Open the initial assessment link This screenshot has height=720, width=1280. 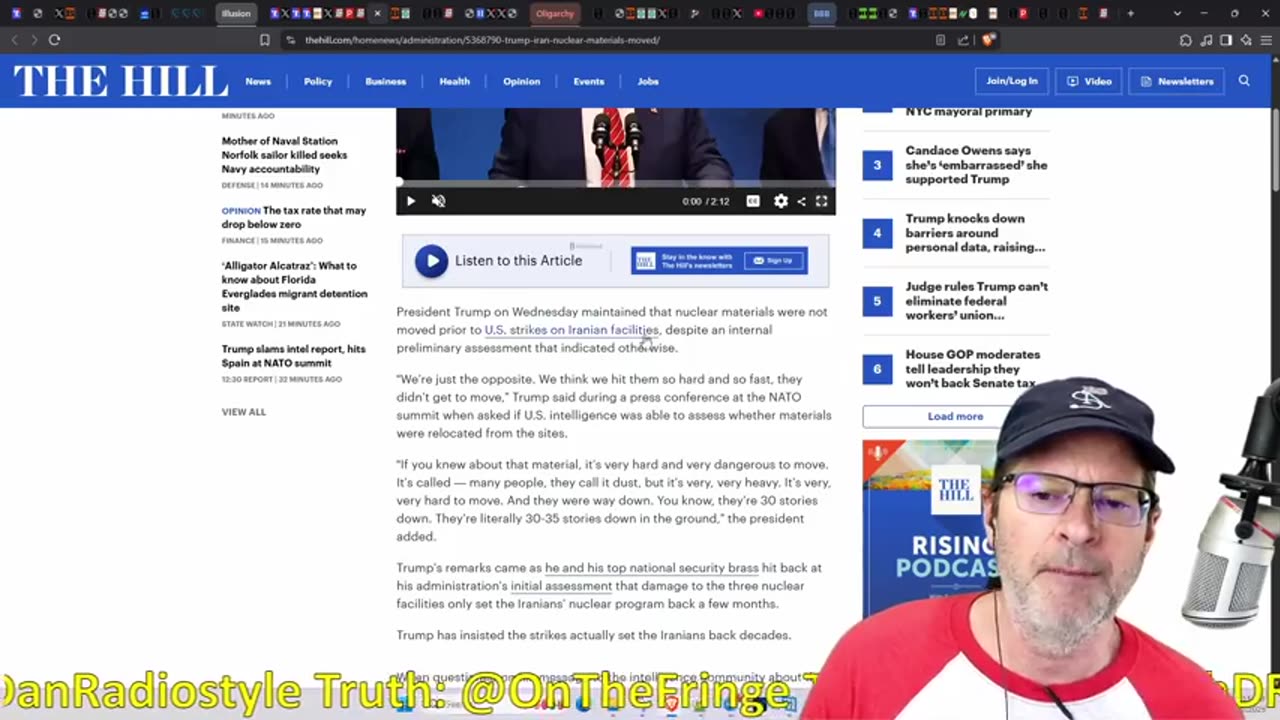(x=561, y=586)
